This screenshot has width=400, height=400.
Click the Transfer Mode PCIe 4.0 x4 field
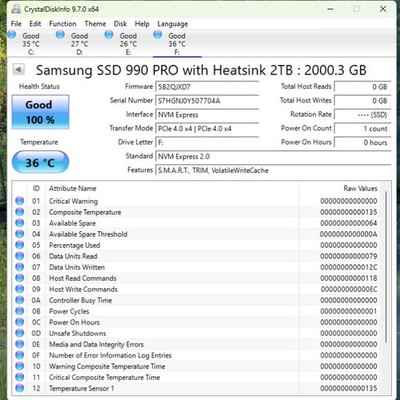[x=207, y=129]
